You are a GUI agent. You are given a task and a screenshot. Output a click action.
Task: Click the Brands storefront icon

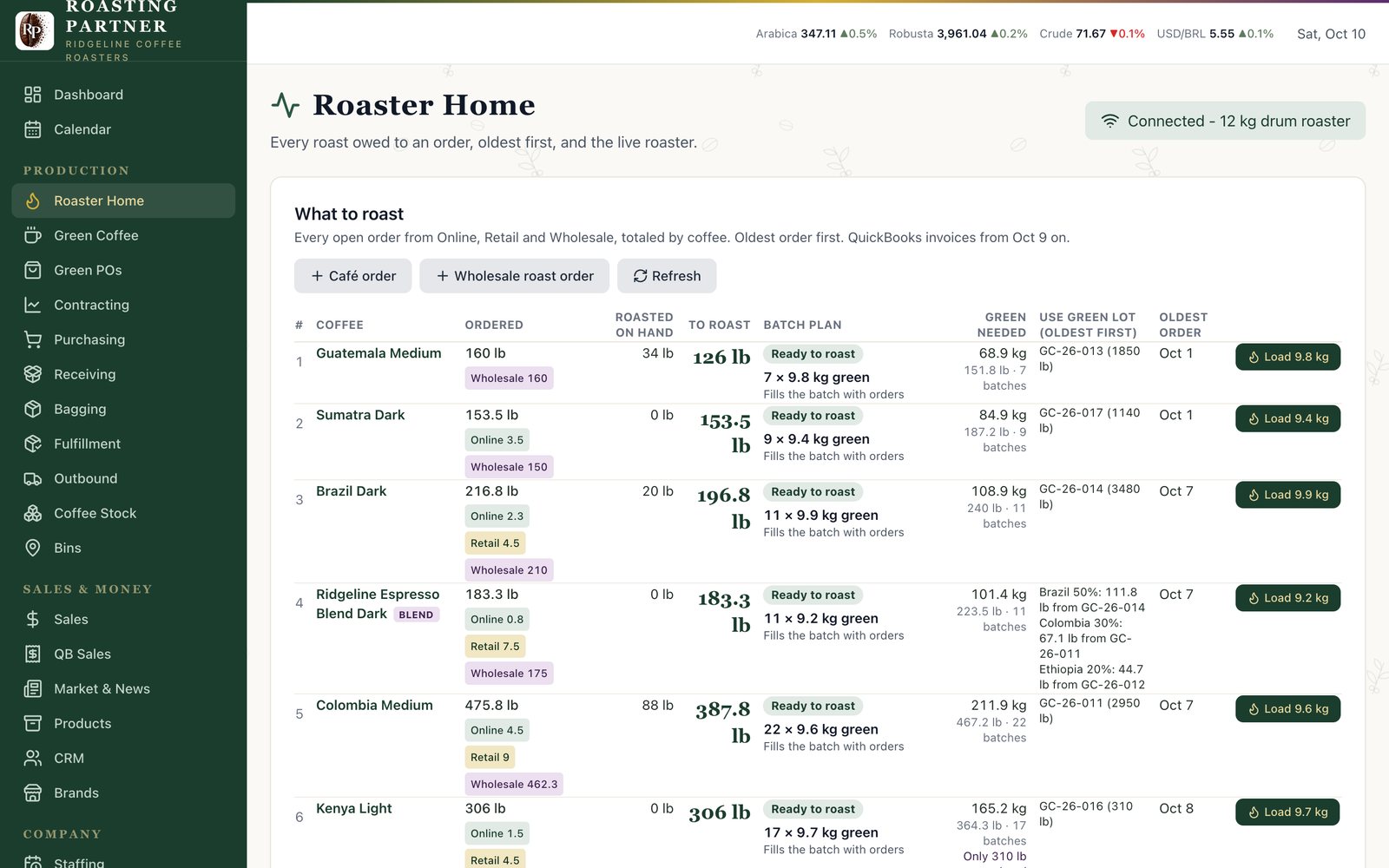[x=33, y=792]
